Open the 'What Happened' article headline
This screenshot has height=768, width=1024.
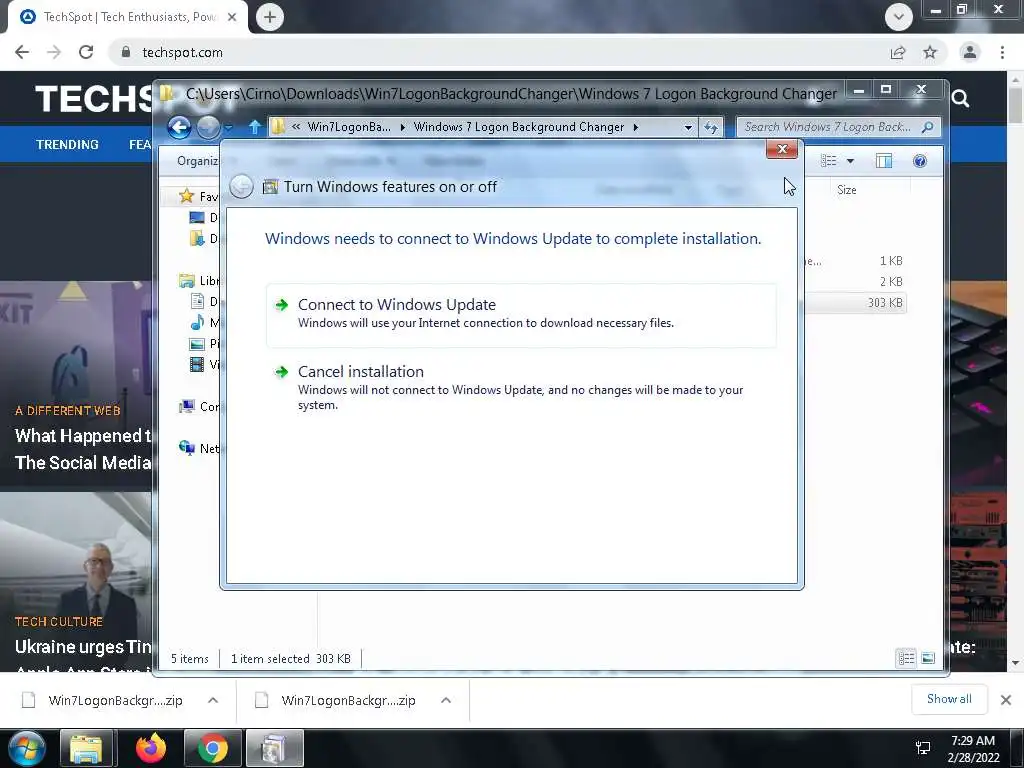coord(83,449)
